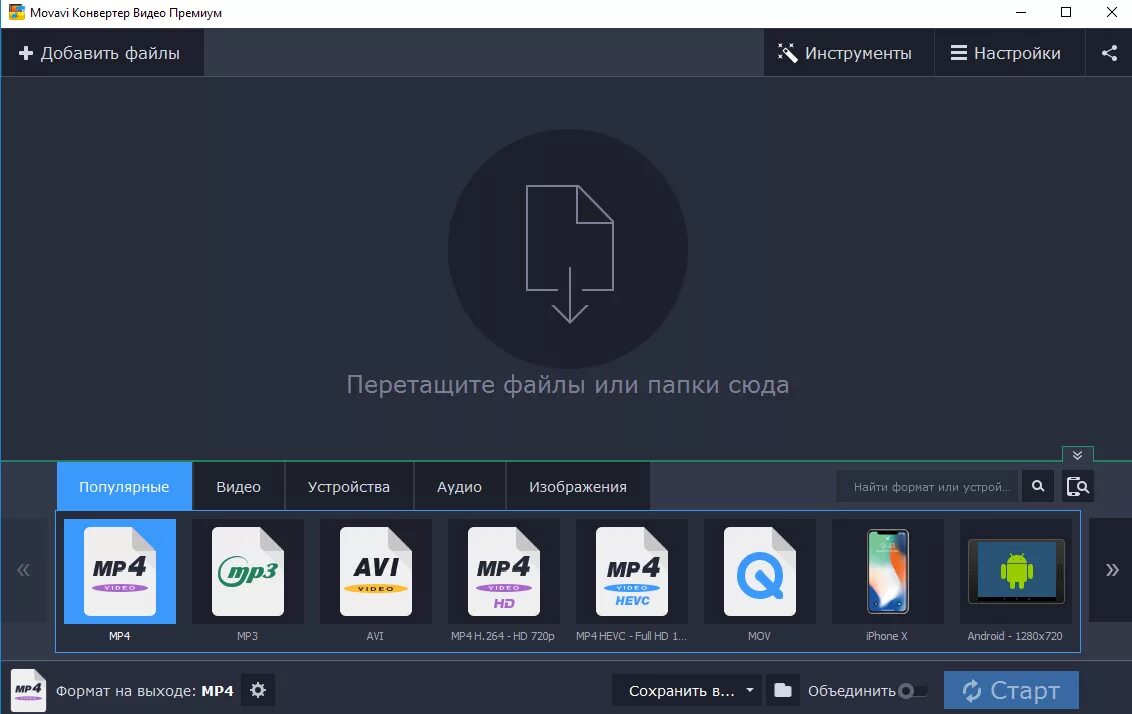Click the format search input field
Image resolution: width=1132 pixels, height=714 pixels.
coord(927,487)
